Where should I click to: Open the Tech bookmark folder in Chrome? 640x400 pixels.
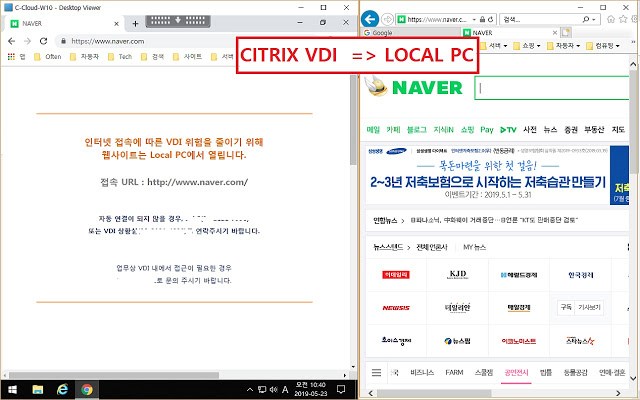[x=120, y=57]
